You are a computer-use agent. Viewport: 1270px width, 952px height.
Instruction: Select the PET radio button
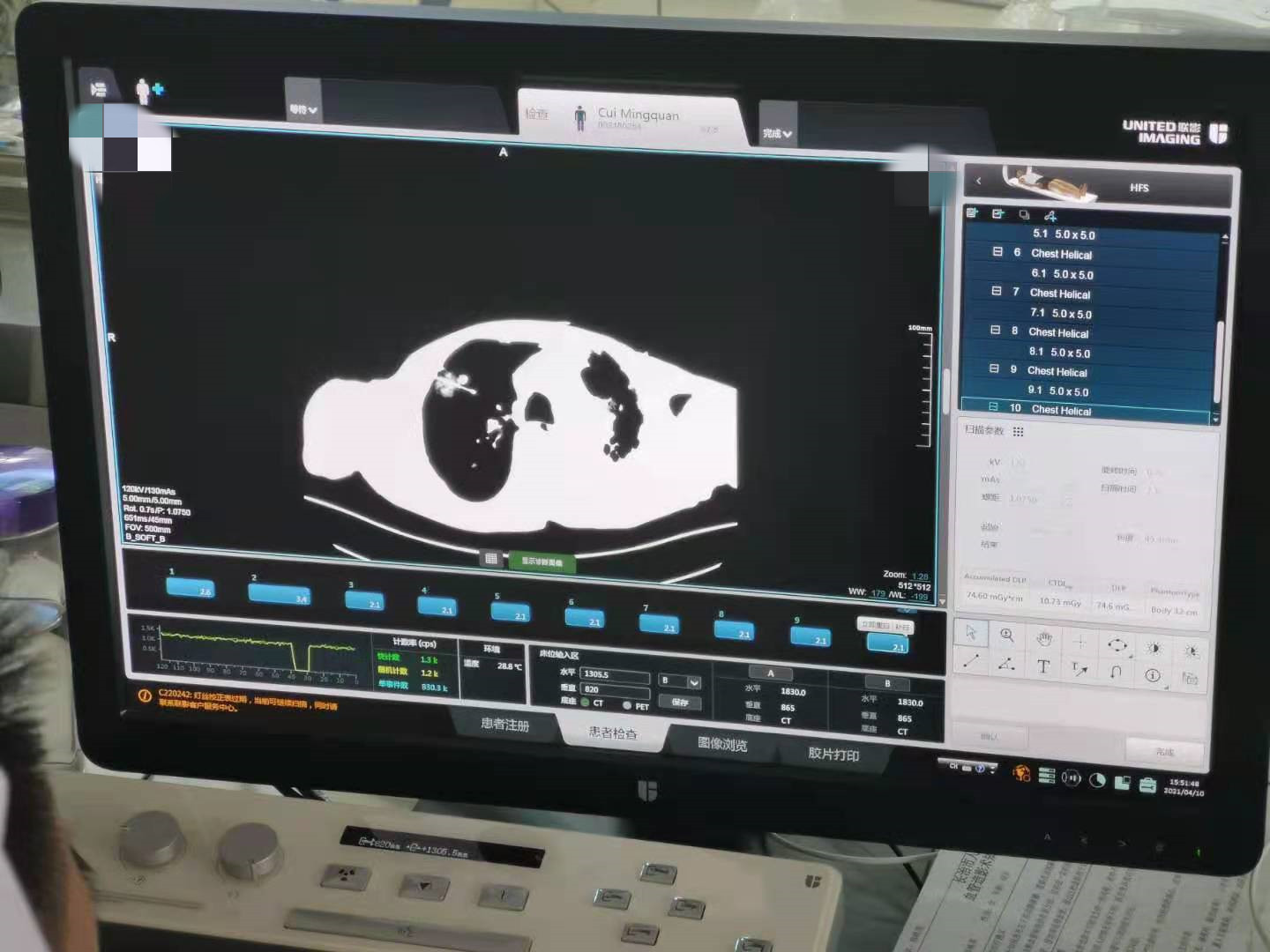click(627, 705)
